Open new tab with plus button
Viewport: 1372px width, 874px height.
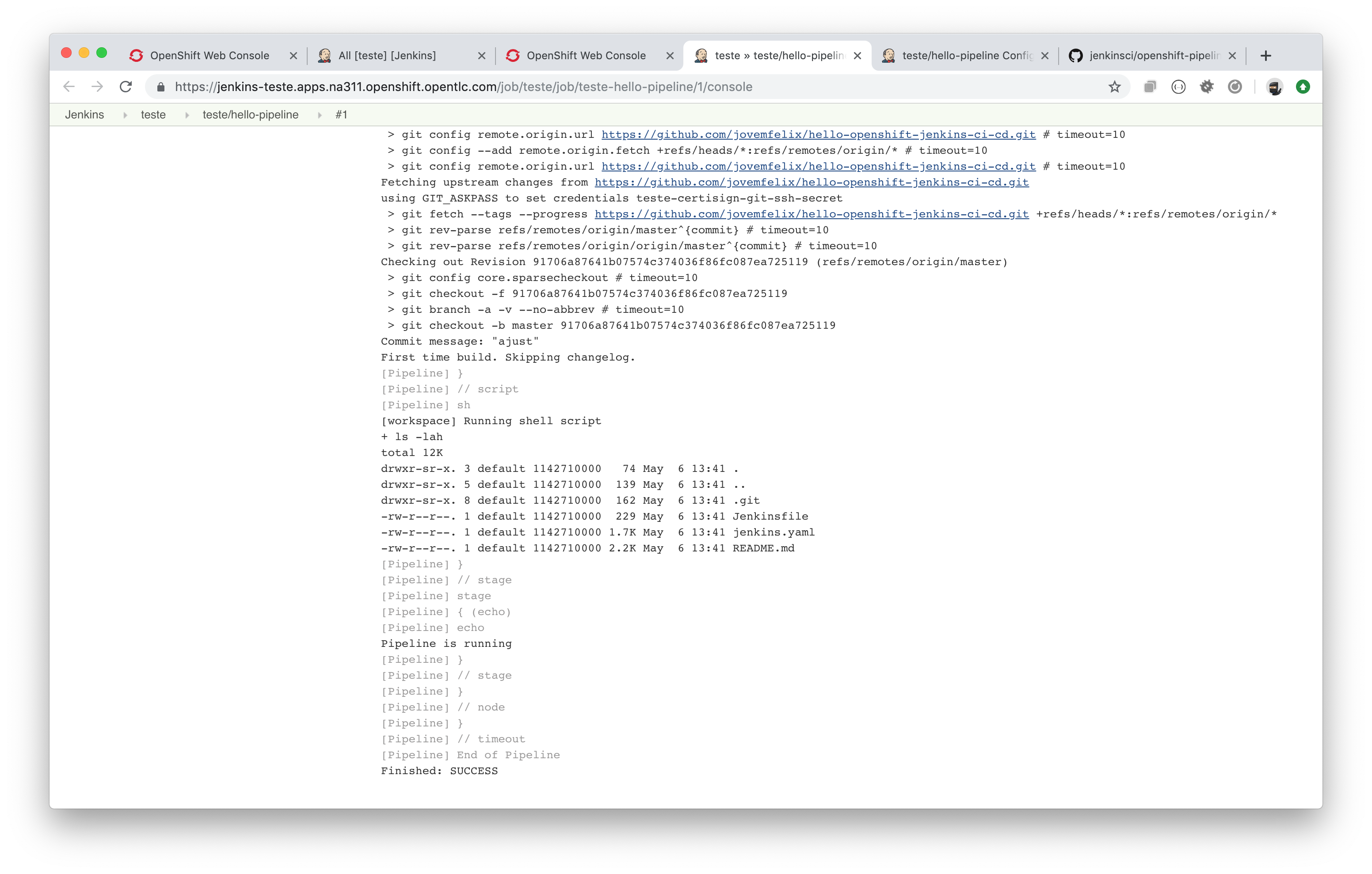(x=1266, y=55)
